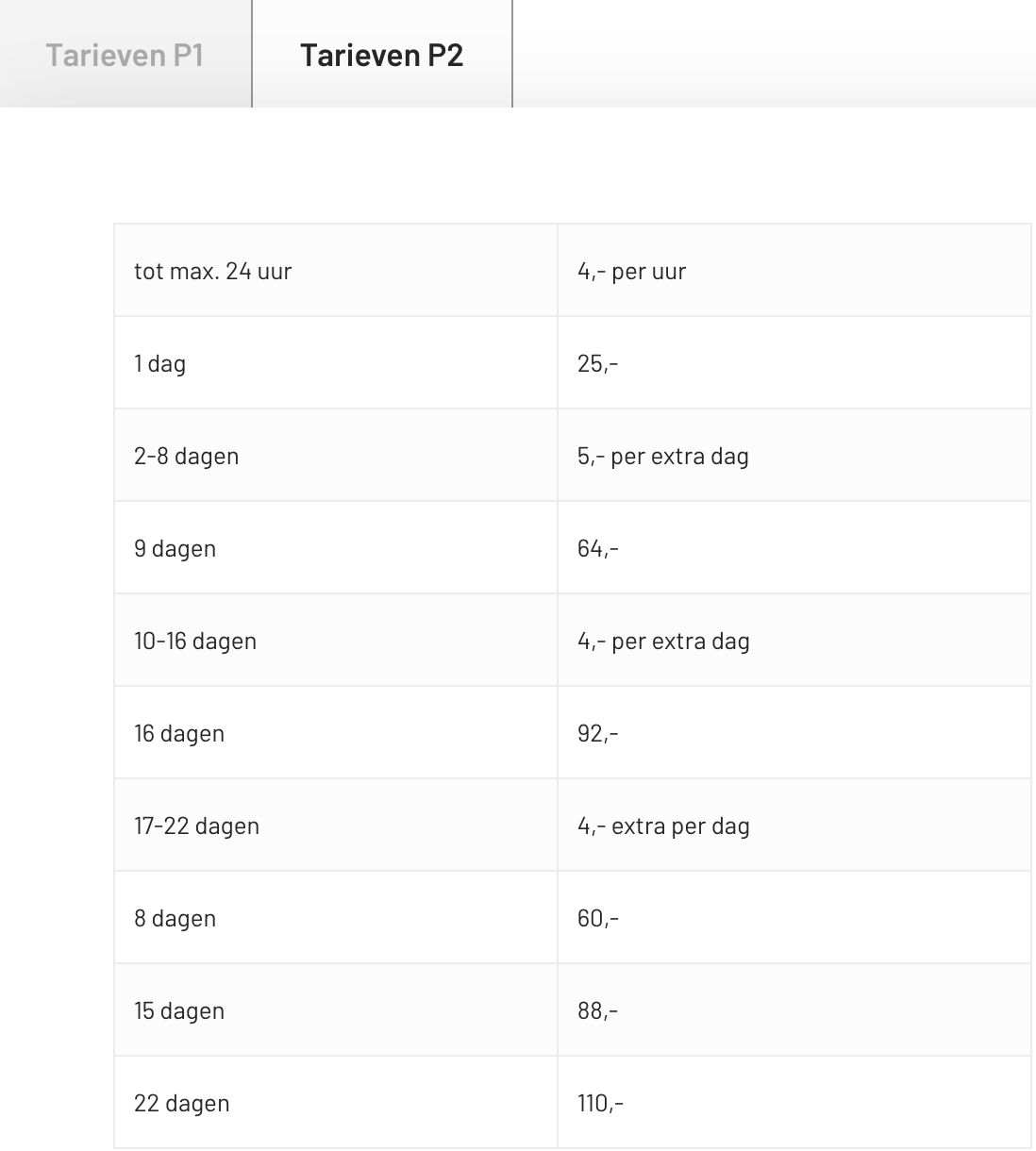The height and width of the screenshot is (1151, 1036).
Task: Select the '1 dag' row label
Action: 336,363
